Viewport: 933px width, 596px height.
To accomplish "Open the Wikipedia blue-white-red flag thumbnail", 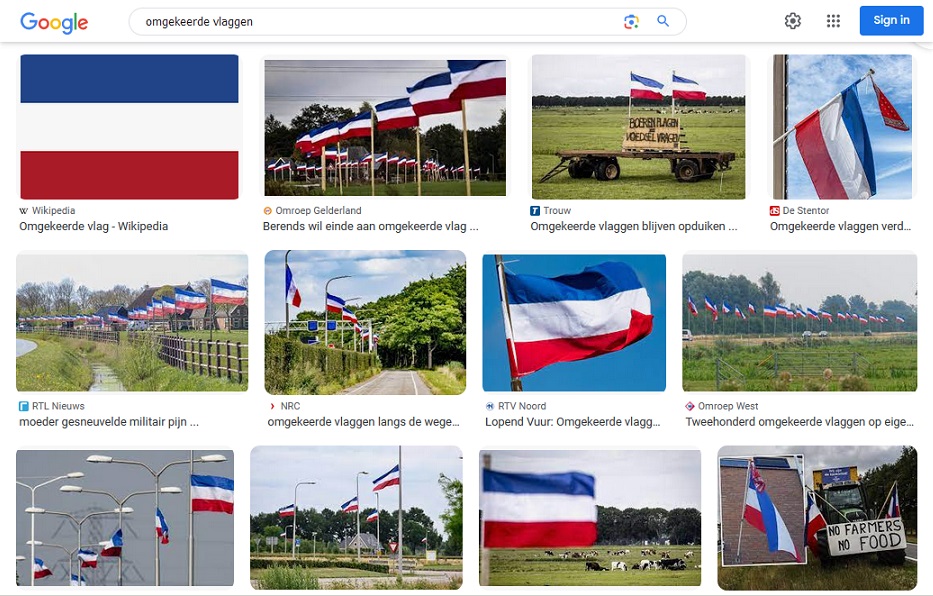I will tap(129, 127).
